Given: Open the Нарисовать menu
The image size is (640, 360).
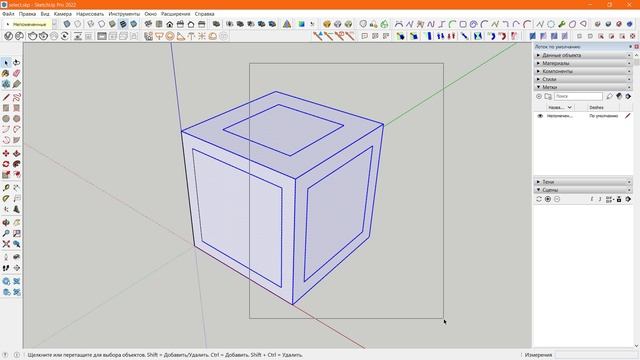Looking at the screenshot, I should click(90, 14).
